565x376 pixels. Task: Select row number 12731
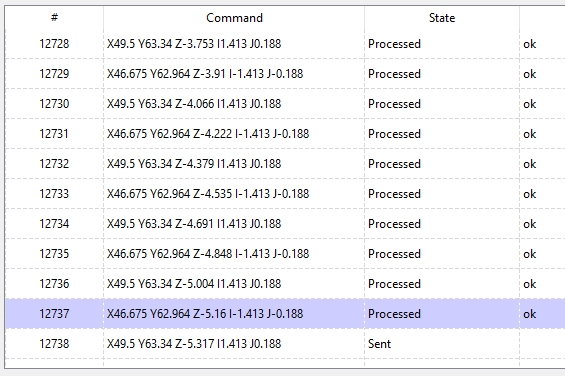(x=54, y=134)
